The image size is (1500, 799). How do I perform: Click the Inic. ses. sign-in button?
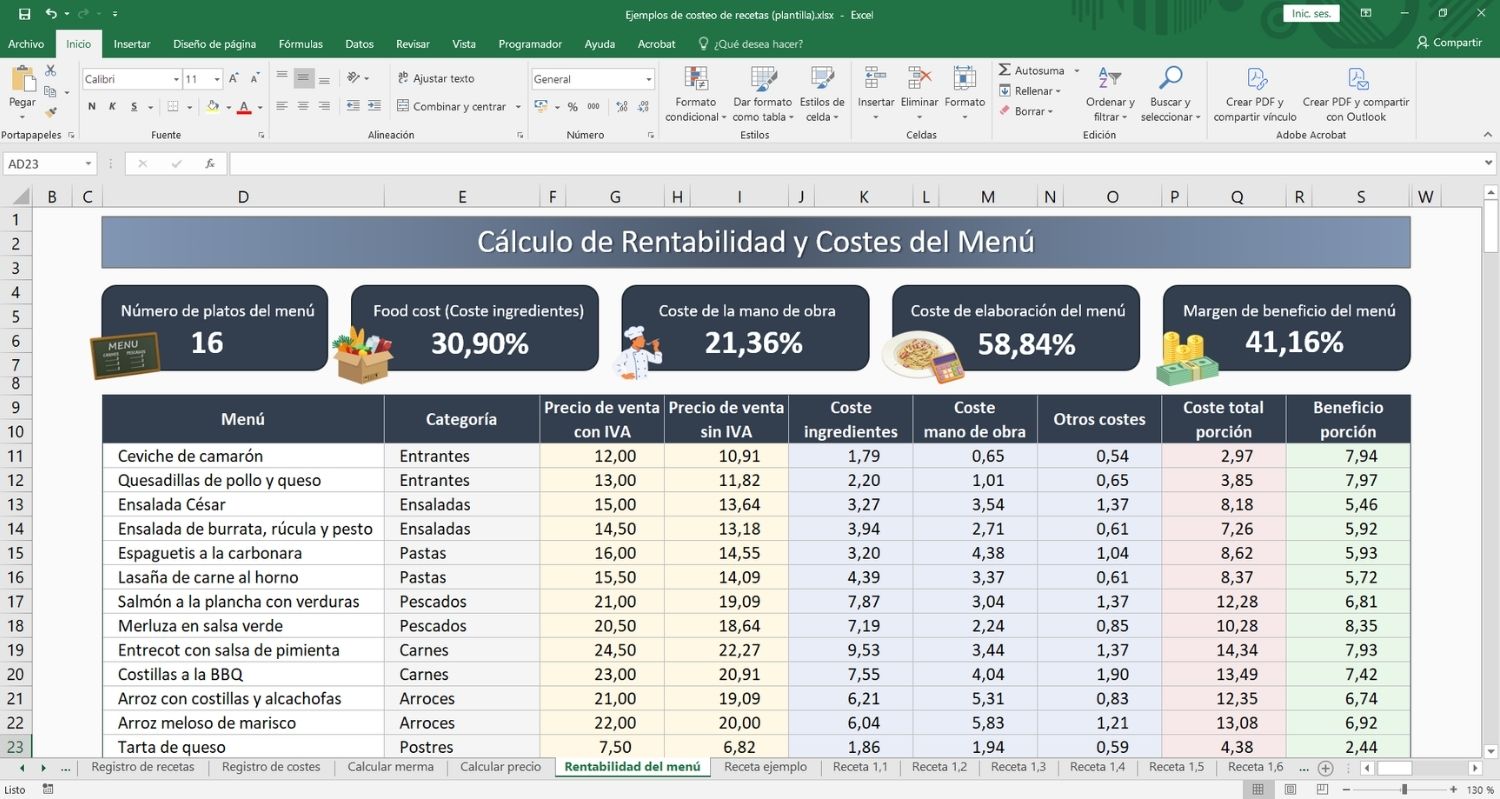(x=1311, y=14)
